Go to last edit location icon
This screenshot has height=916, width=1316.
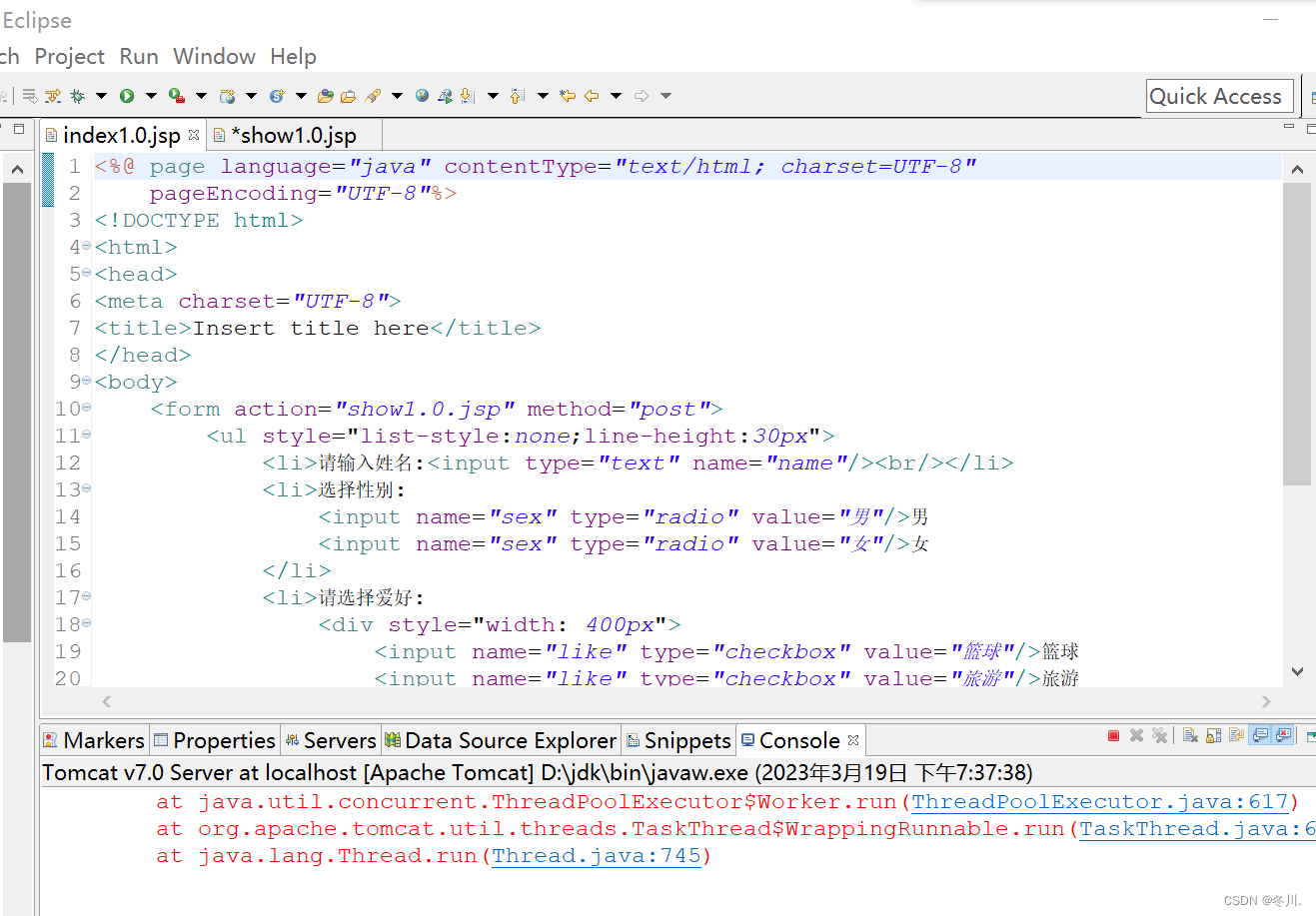568,96
